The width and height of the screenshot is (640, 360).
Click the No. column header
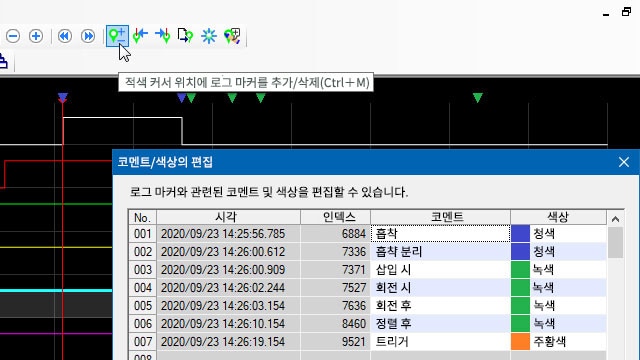142,217
